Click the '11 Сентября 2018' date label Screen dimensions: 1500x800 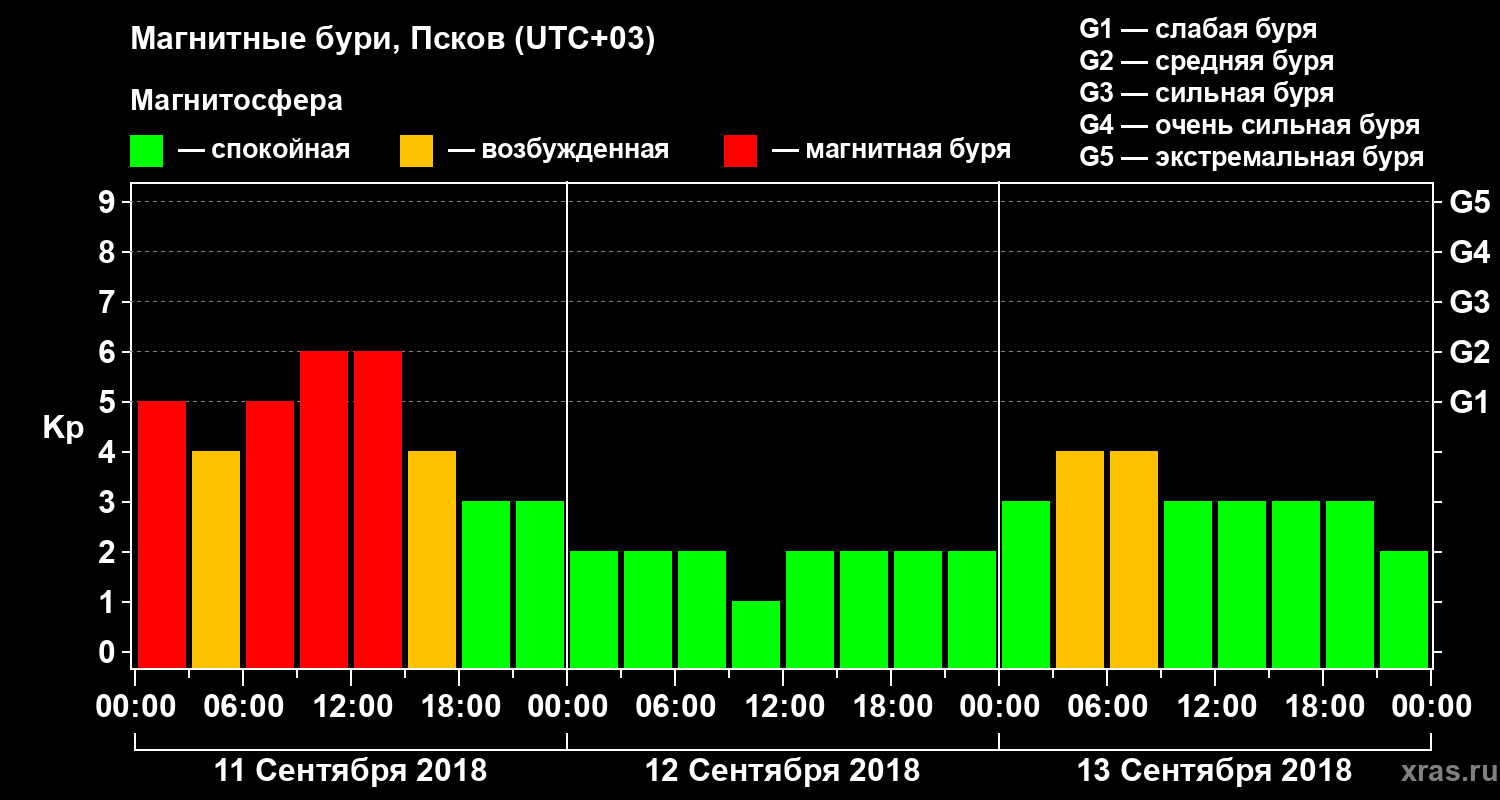(351, 771)
